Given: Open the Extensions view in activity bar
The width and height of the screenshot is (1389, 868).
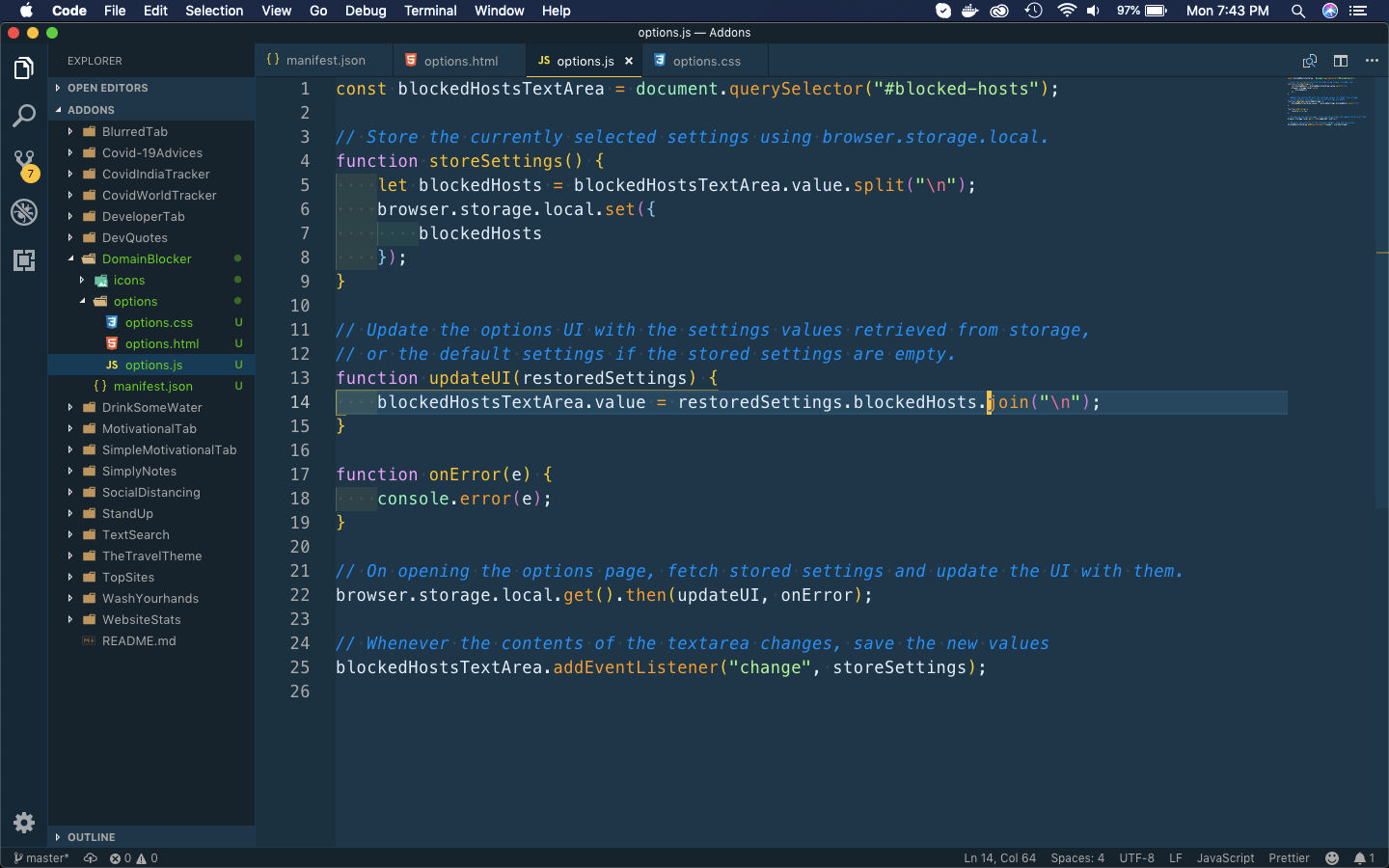Looking at the screenshot, I should pyautogui.click(x=24, y=260).
